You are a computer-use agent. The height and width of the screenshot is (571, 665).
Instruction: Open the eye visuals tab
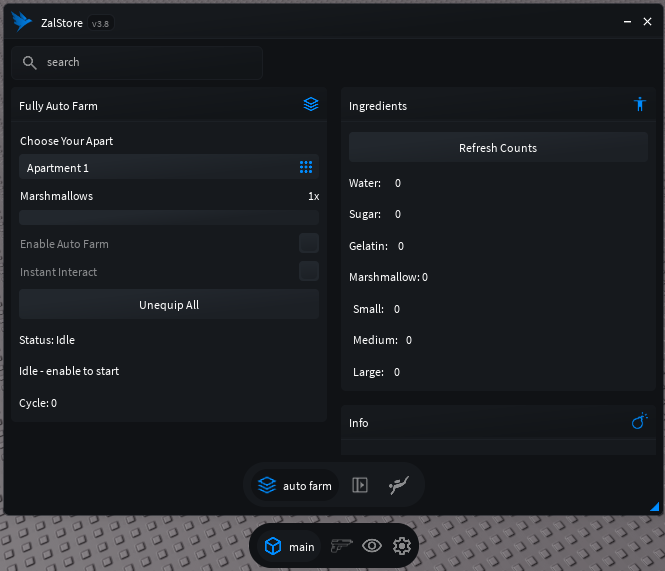click(372, 546)
